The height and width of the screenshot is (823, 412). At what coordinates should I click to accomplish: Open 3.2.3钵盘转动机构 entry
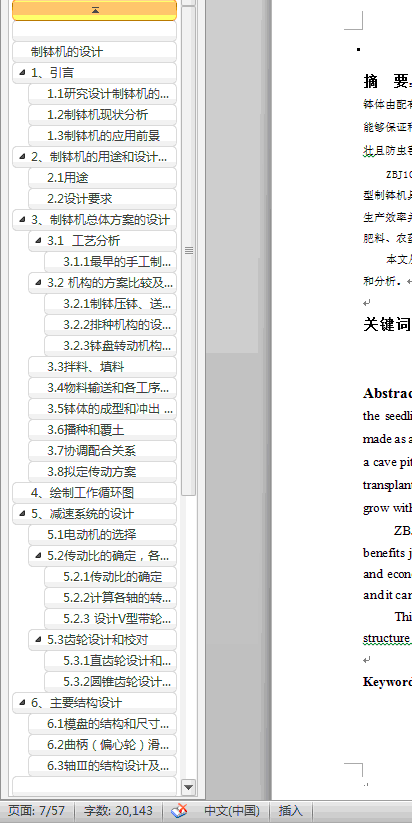pyautogui.click(x=110, y=345)
